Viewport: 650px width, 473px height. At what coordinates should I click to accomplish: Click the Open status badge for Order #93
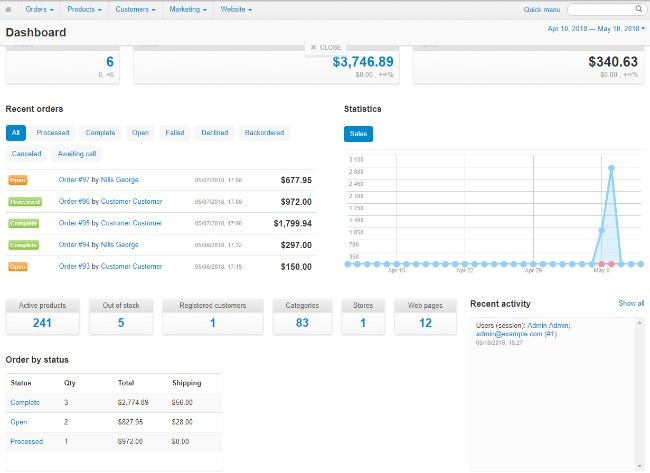pos(18,267)
